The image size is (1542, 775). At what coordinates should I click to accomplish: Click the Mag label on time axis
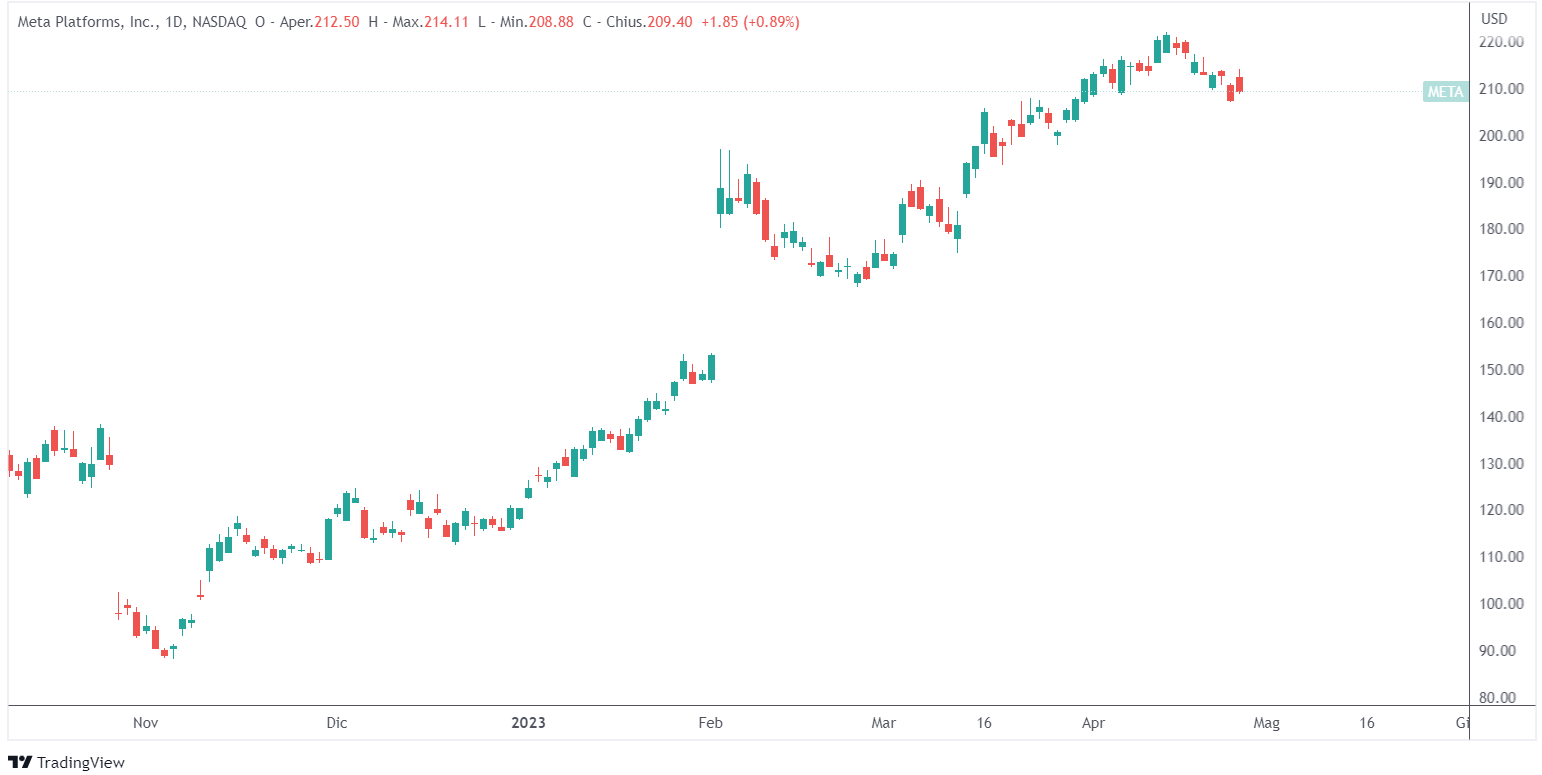pyautogui.click(x=1265, y=723)
